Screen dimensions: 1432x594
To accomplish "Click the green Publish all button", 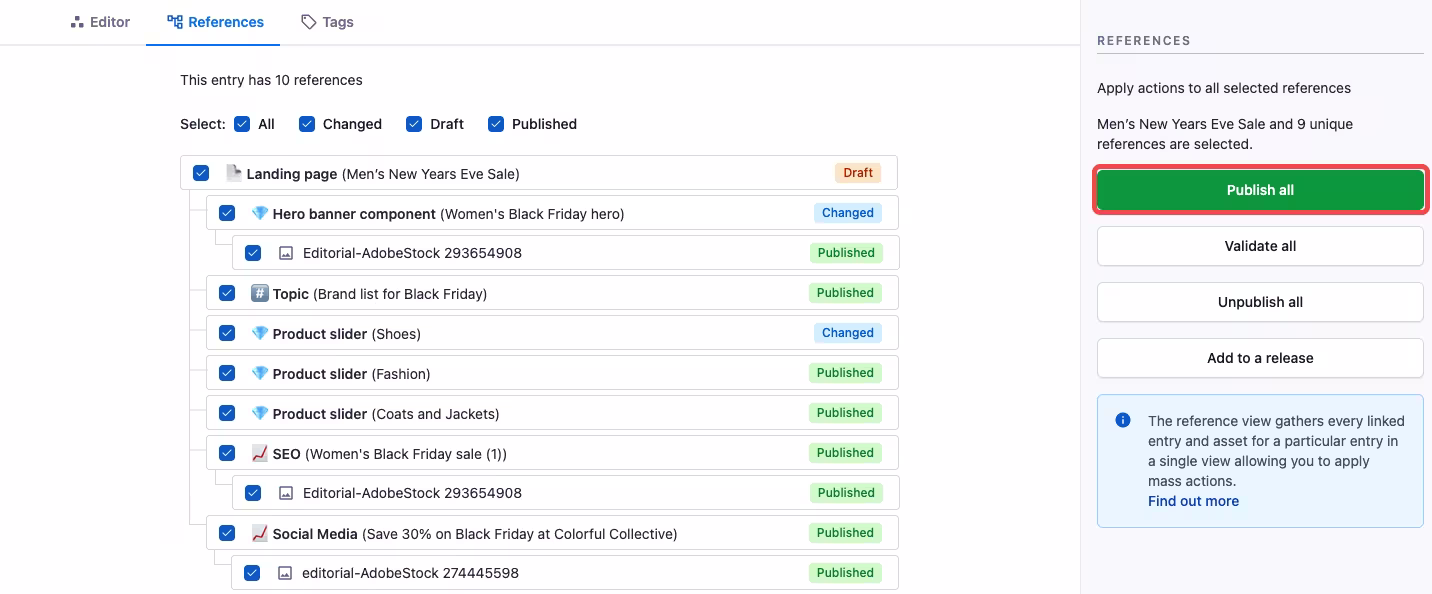I will (x=1260, y=190).
